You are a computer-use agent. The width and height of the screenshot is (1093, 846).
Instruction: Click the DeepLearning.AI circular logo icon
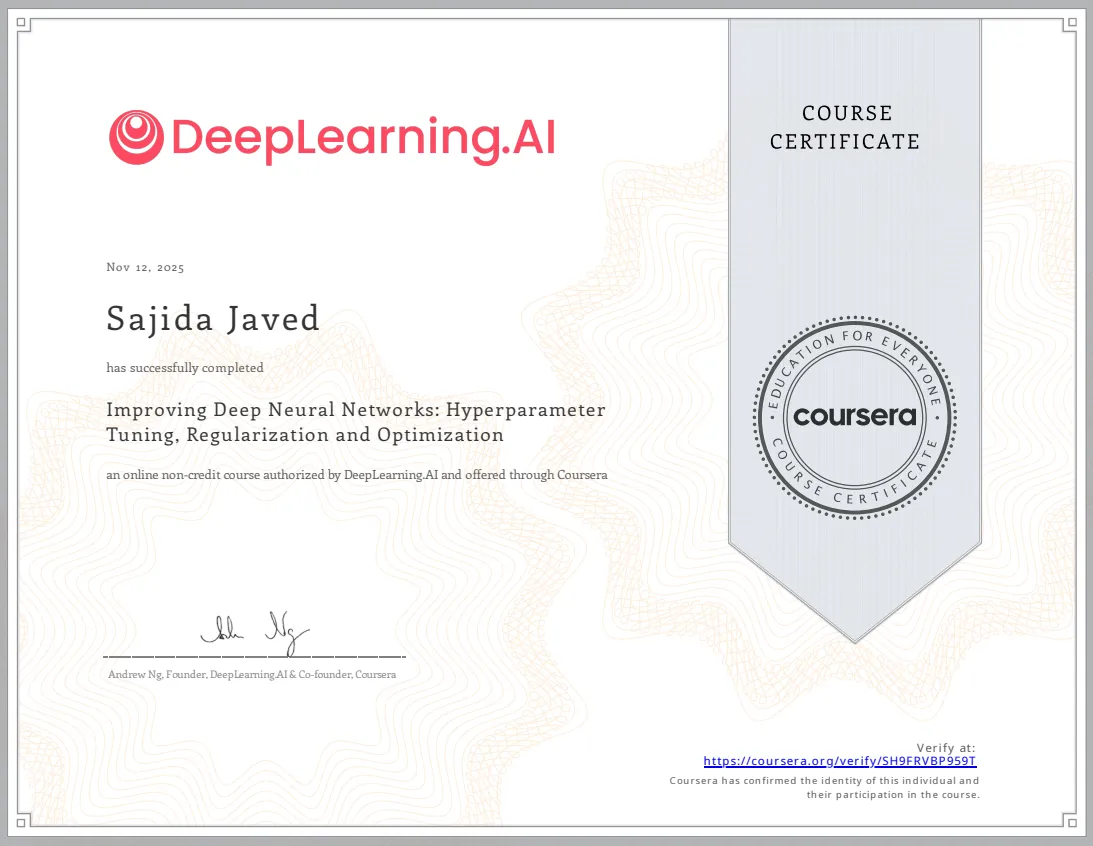[136, 137]
